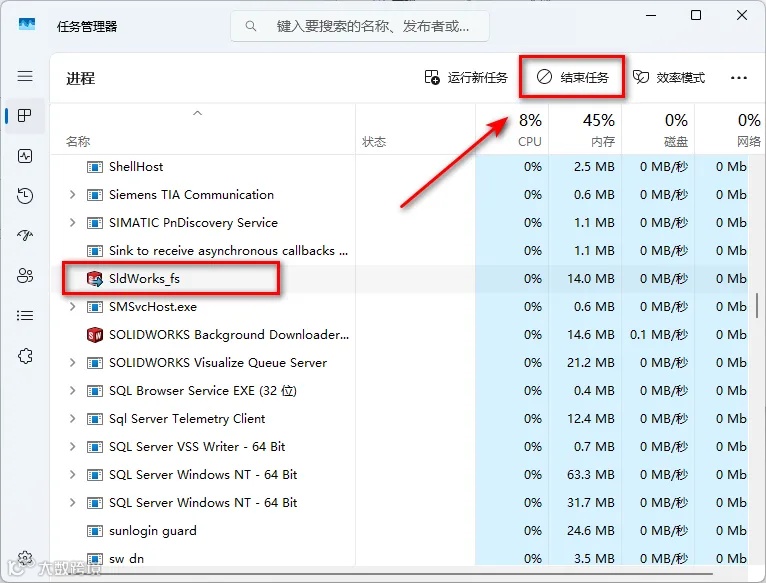Screen dimensions: 766x583
Task: Open the Processes page icon in sidebar
Action: point(25,116)
